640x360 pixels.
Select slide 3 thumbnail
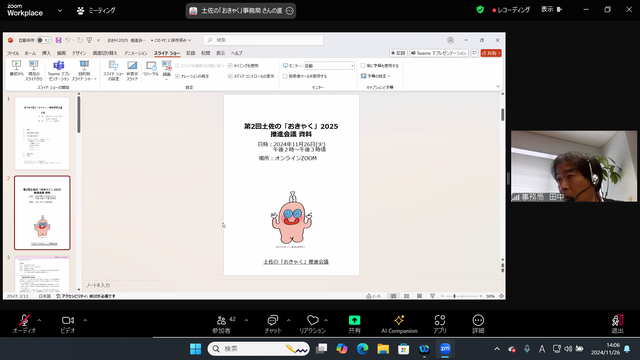coord(42,273)
